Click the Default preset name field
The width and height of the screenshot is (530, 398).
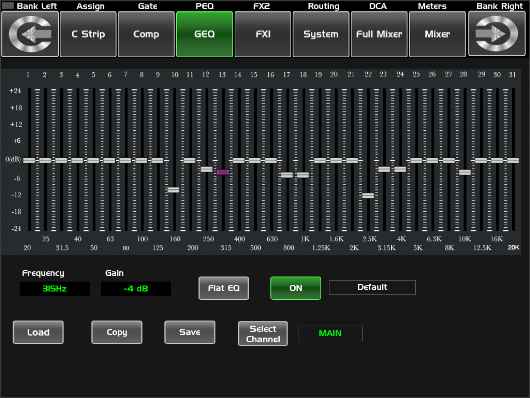(x=372, y=287)
